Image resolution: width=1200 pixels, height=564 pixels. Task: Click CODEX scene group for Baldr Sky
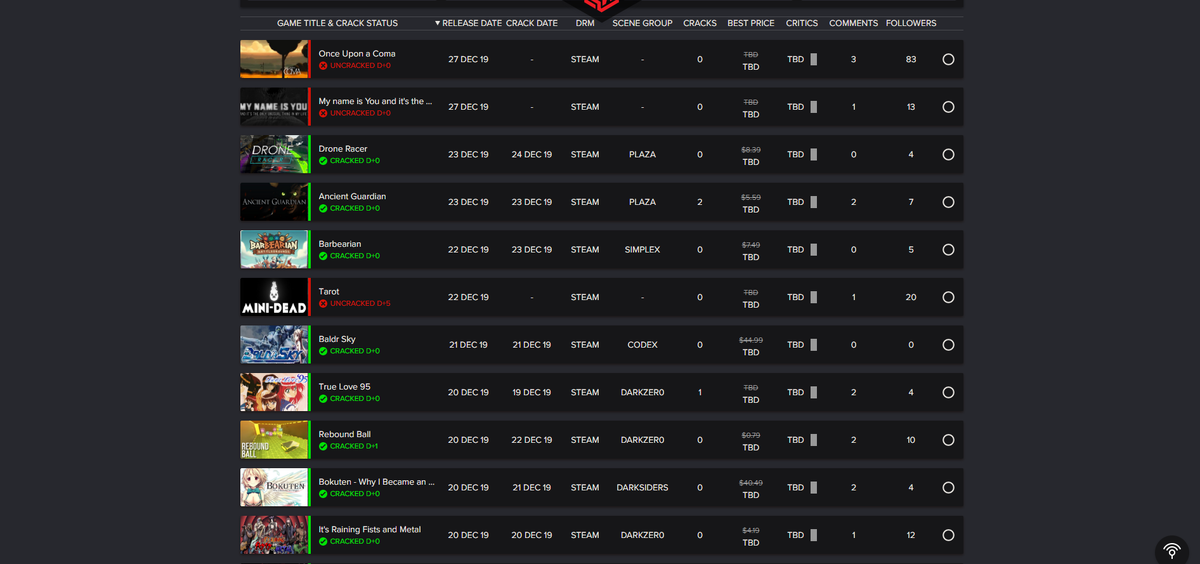pyautogui.click(x=642, y=345)
